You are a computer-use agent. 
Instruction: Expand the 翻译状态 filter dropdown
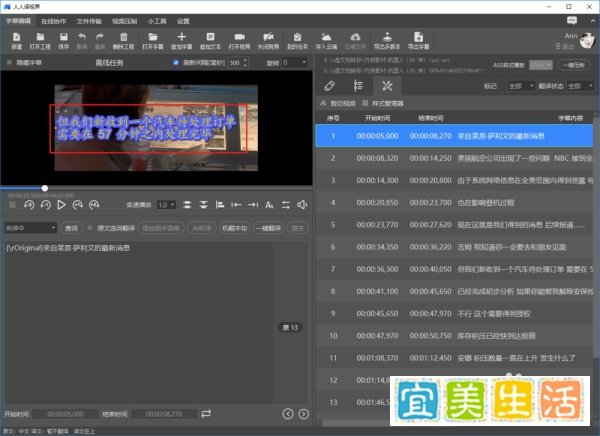tap(580, 86)
